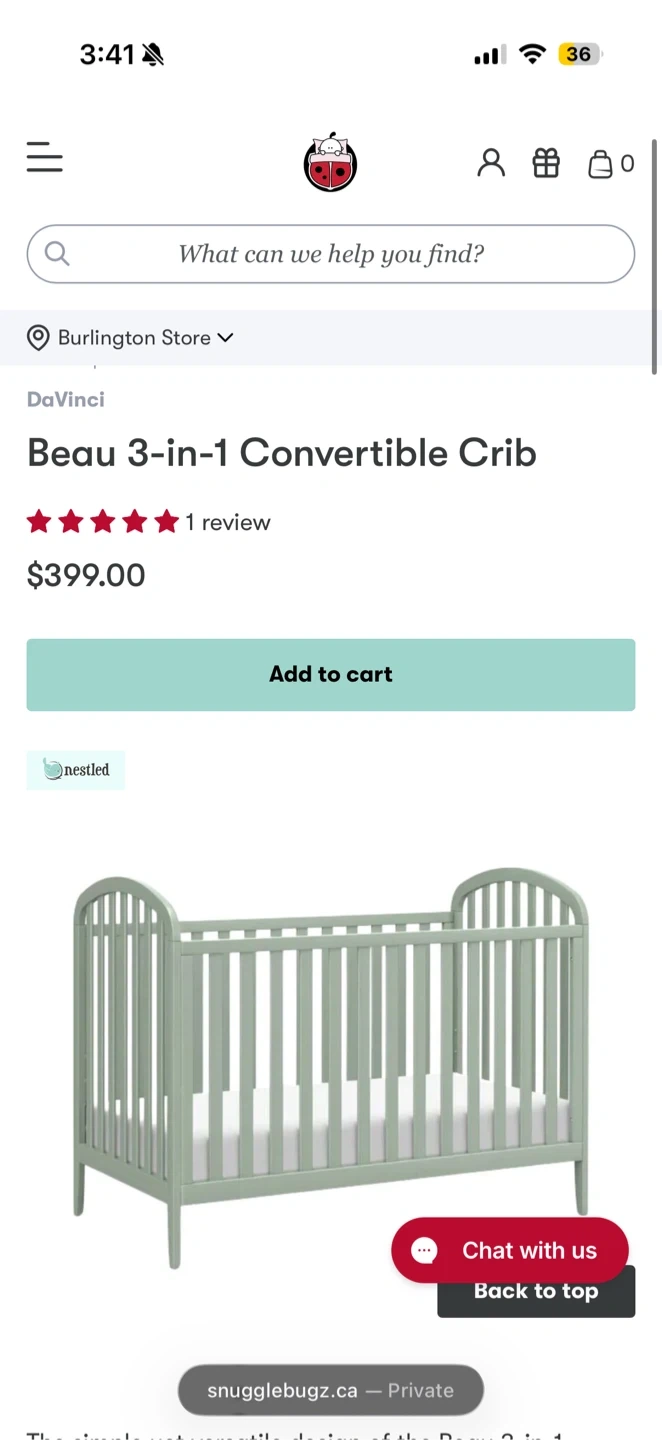Click the five-star rating

(x=102, y=522)
